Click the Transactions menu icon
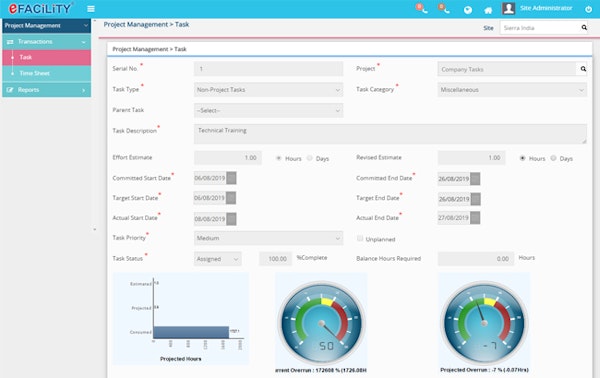 [x=10, y=42]
